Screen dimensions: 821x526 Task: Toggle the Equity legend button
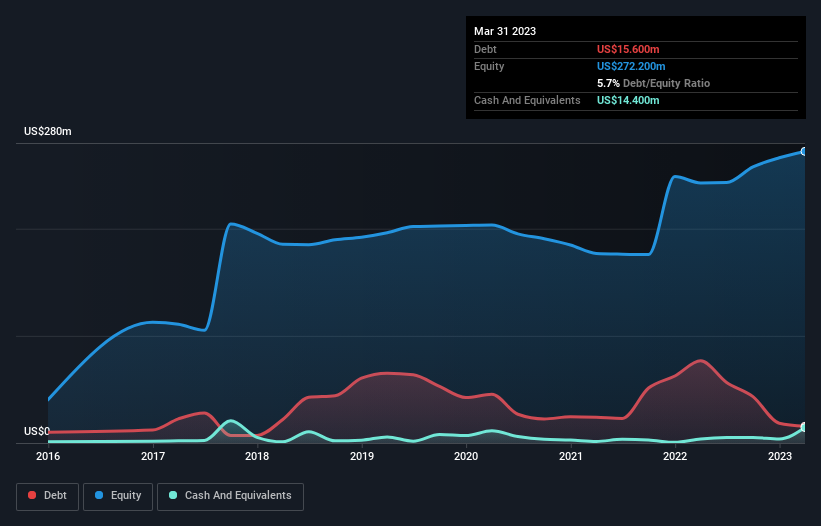point(118,496)
